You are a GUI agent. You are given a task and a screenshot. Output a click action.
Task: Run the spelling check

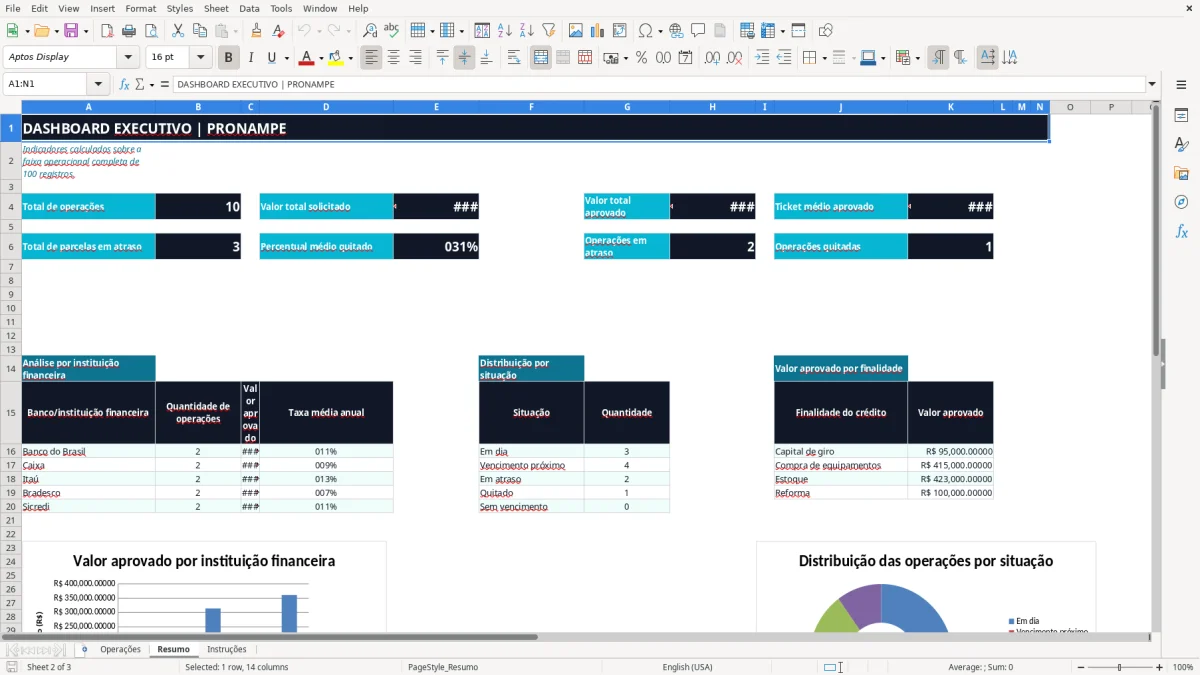[x=391, y=31]
